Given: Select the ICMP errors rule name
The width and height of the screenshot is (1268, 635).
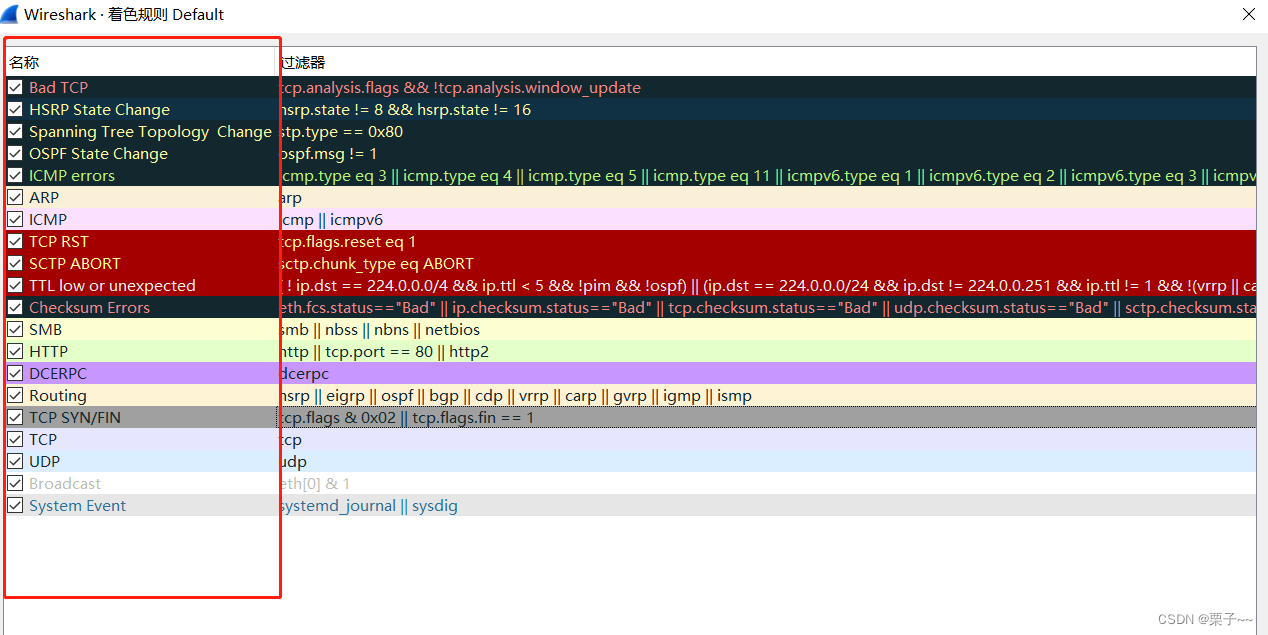Looking at the screenshot, I should coord(72,176).
